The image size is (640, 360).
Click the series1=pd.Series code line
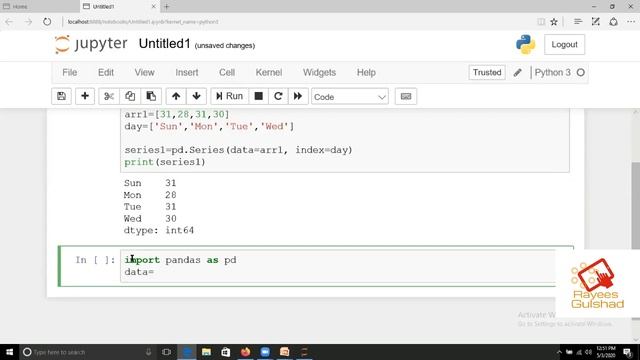coord(238,150)
